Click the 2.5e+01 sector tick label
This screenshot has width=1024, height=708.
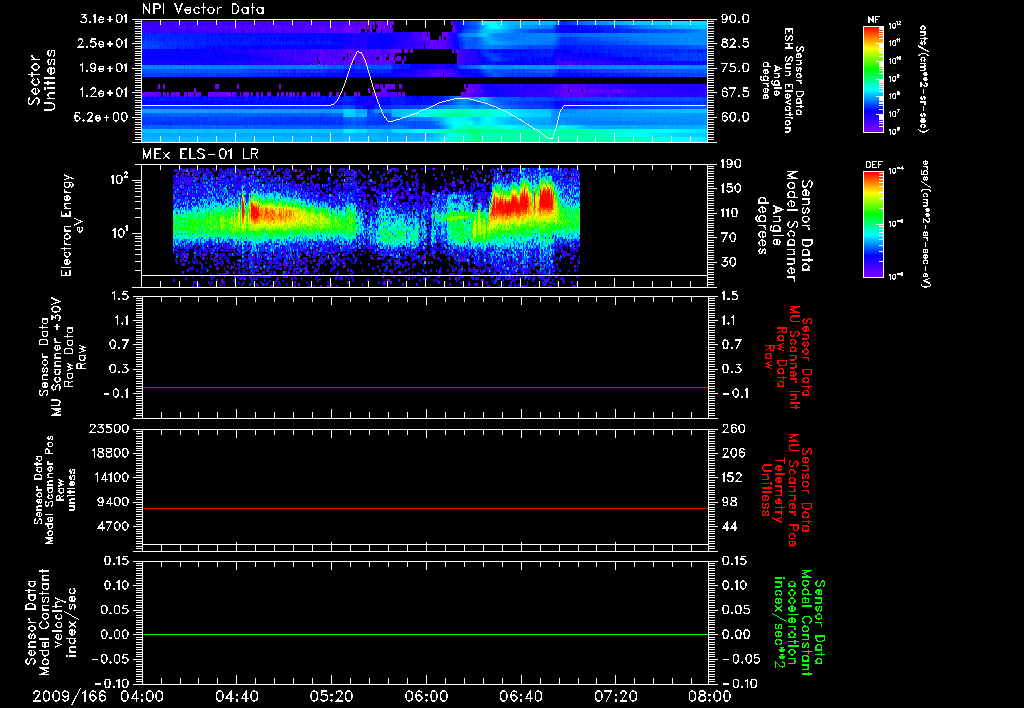pos(104,43)
